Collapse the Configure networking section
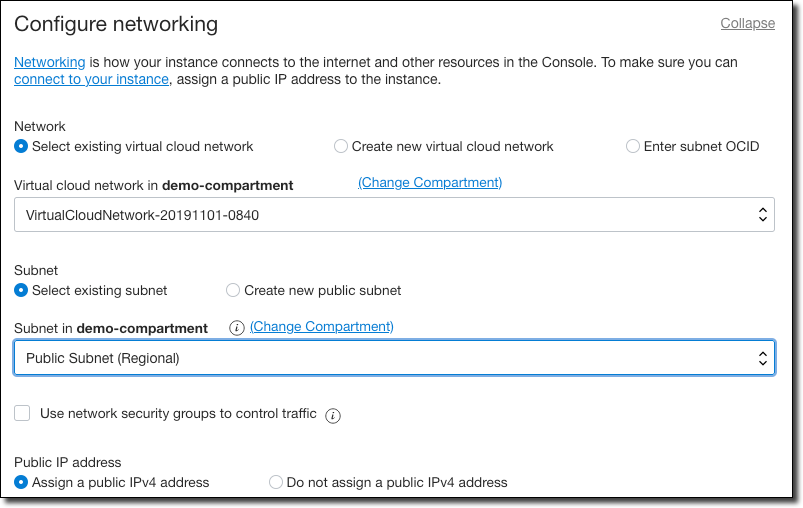Viewport: 803px width, 508px height. (x=747, y=23)
